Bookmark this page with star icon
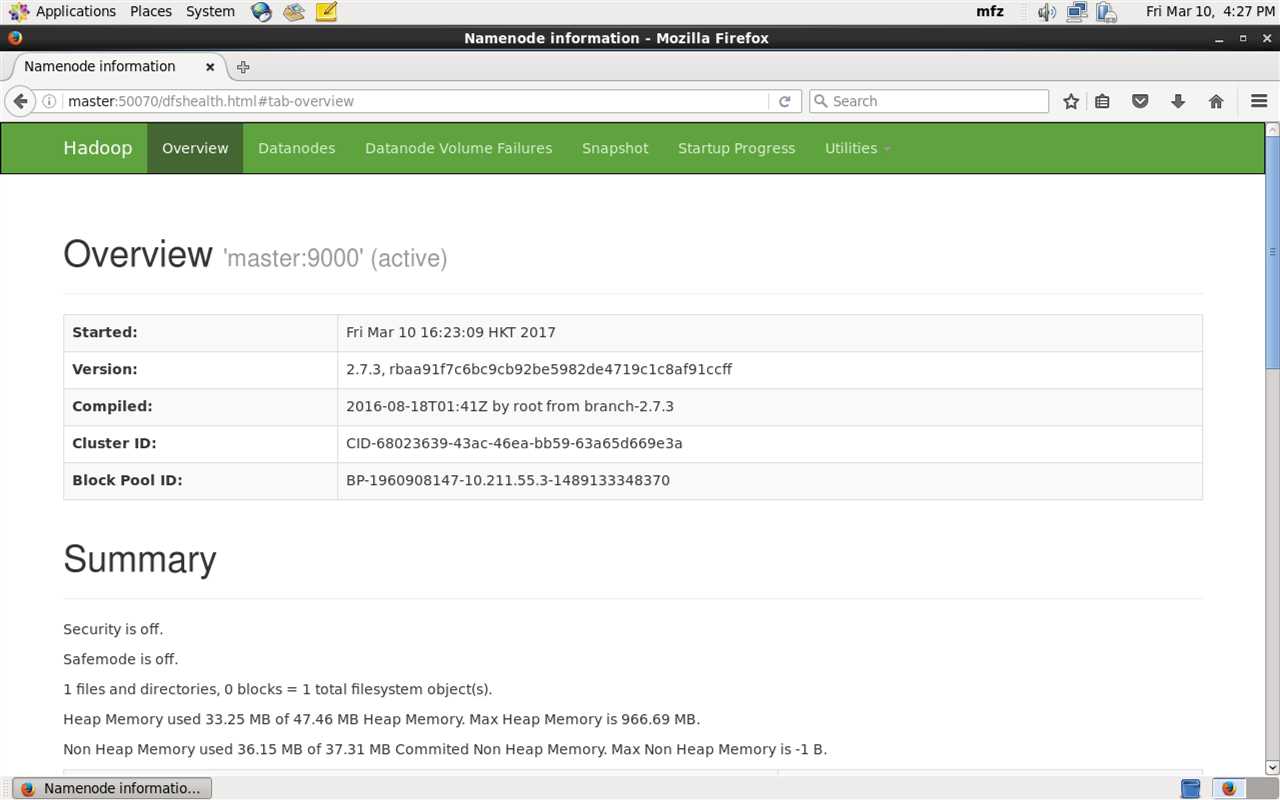This screenshot has height=800, width=1280. click(x=1071, y=101)
